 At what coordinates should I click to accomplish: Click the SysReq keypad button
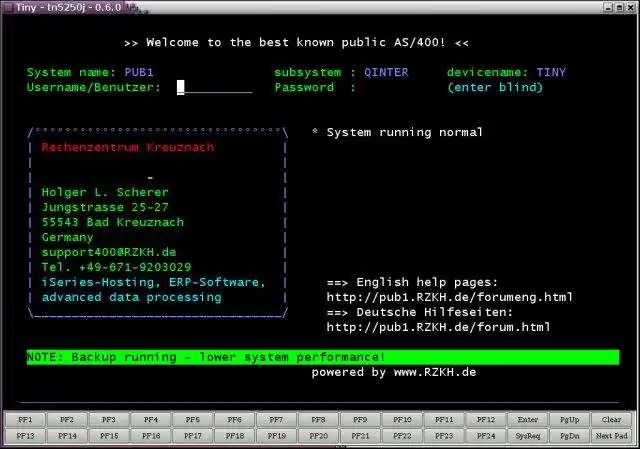click(x=528, y=436)
